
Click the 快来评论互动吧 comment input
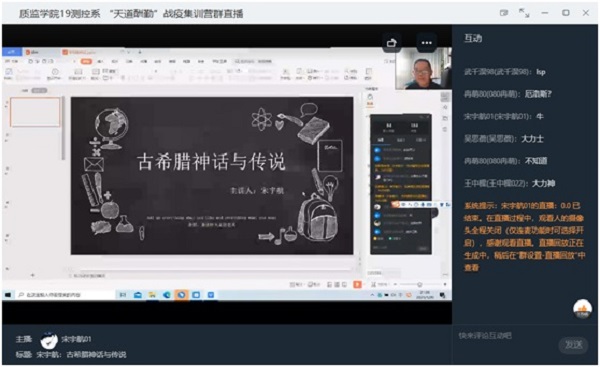506,336
